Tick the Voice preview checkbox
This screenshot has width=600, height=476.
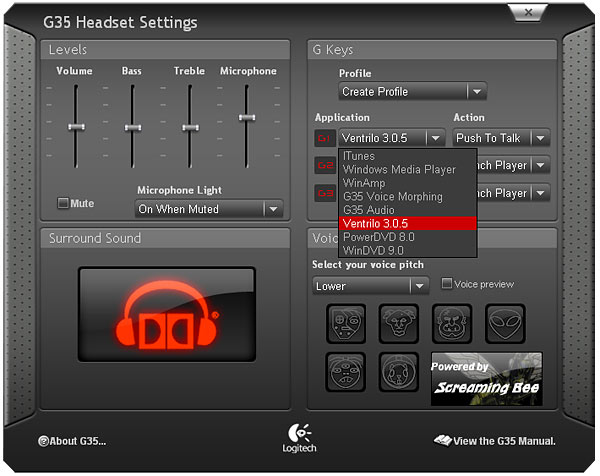(447, 284)
